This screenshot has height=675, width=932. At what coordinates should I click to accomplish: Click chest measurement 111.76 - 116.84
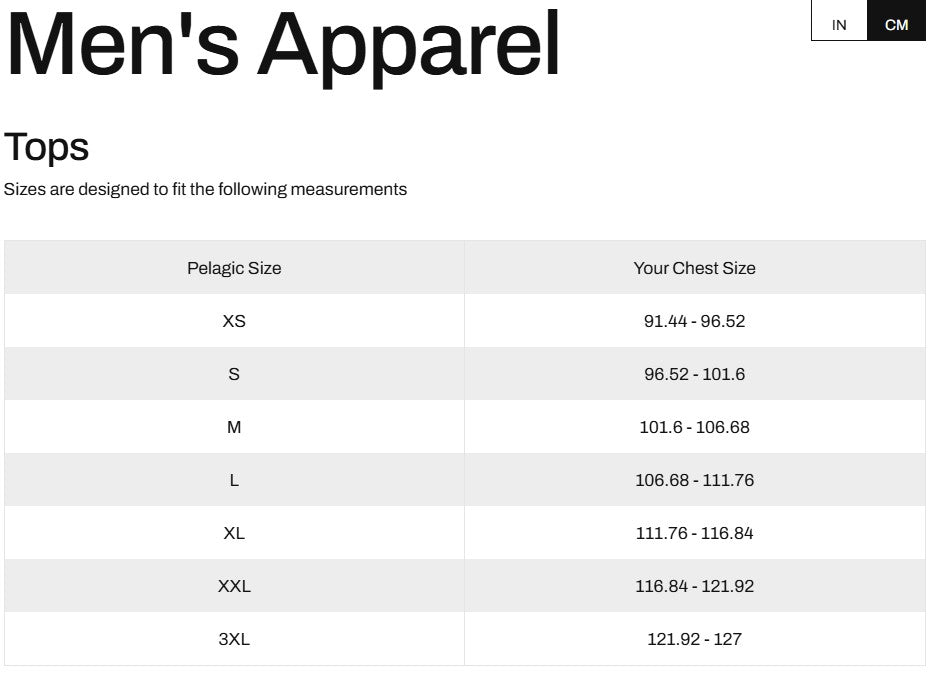[x=694, y=533]
